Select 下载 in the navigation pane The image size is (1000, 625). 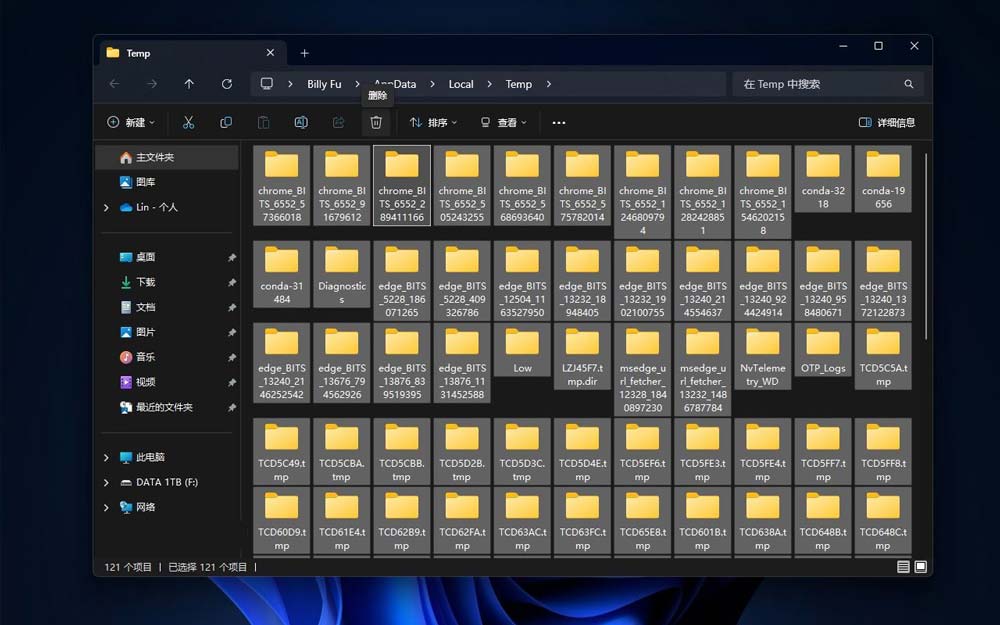pos(146,282)
